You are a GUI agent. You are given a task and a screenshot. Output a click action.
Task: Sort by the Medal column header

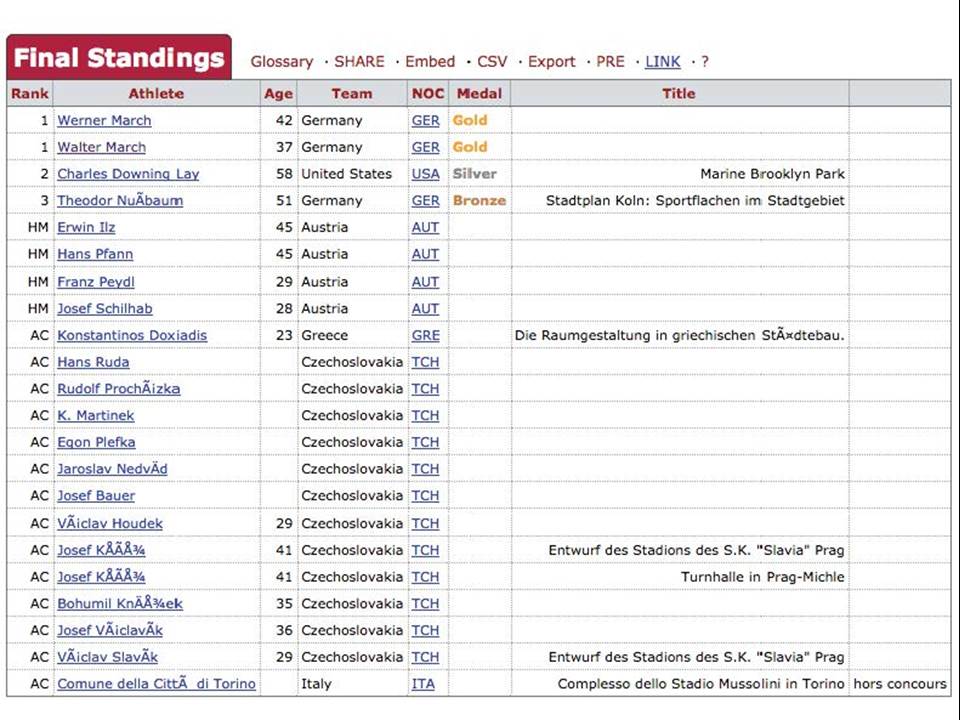[479, 94]
